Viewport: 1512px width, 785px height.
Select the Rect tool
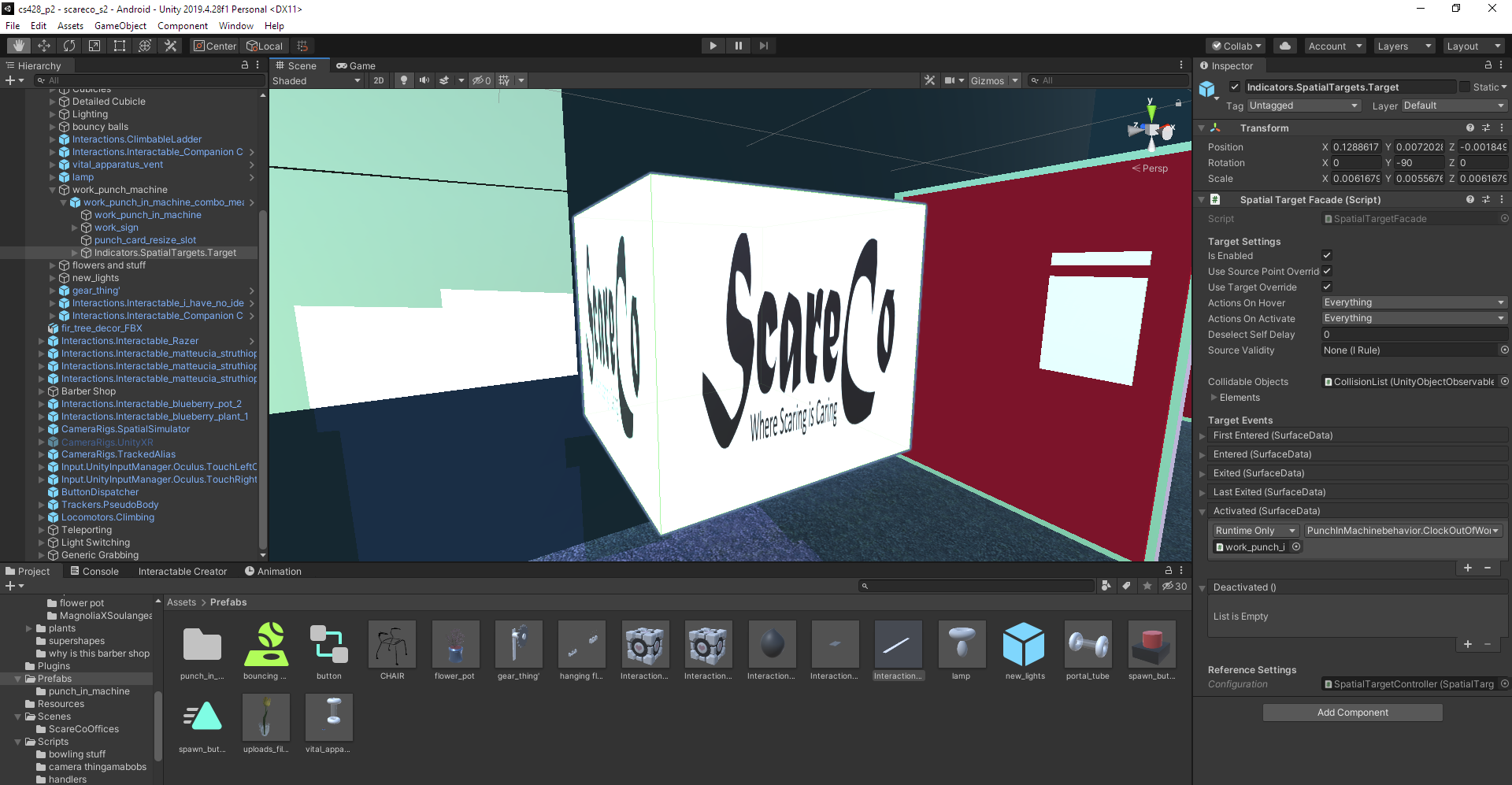(120, 46)
